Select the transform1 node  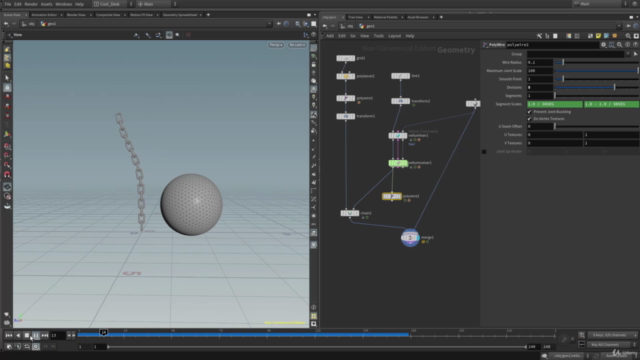coord(346,116)
